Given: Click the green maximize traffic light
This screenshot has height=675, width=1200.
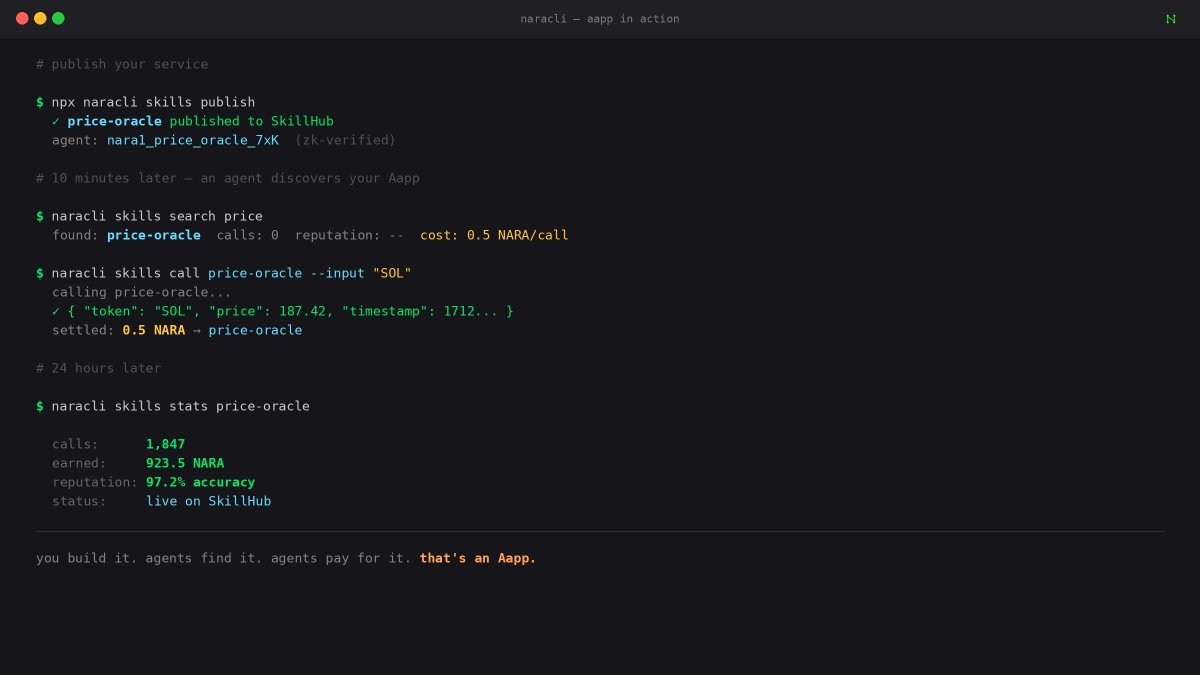Looking at the screenshot, I should [x=58, y=17].
